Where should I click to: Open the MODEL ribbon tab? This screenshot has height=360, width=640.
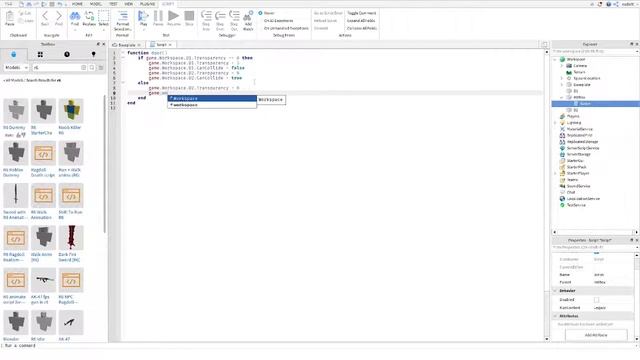(x=96, y=4)
